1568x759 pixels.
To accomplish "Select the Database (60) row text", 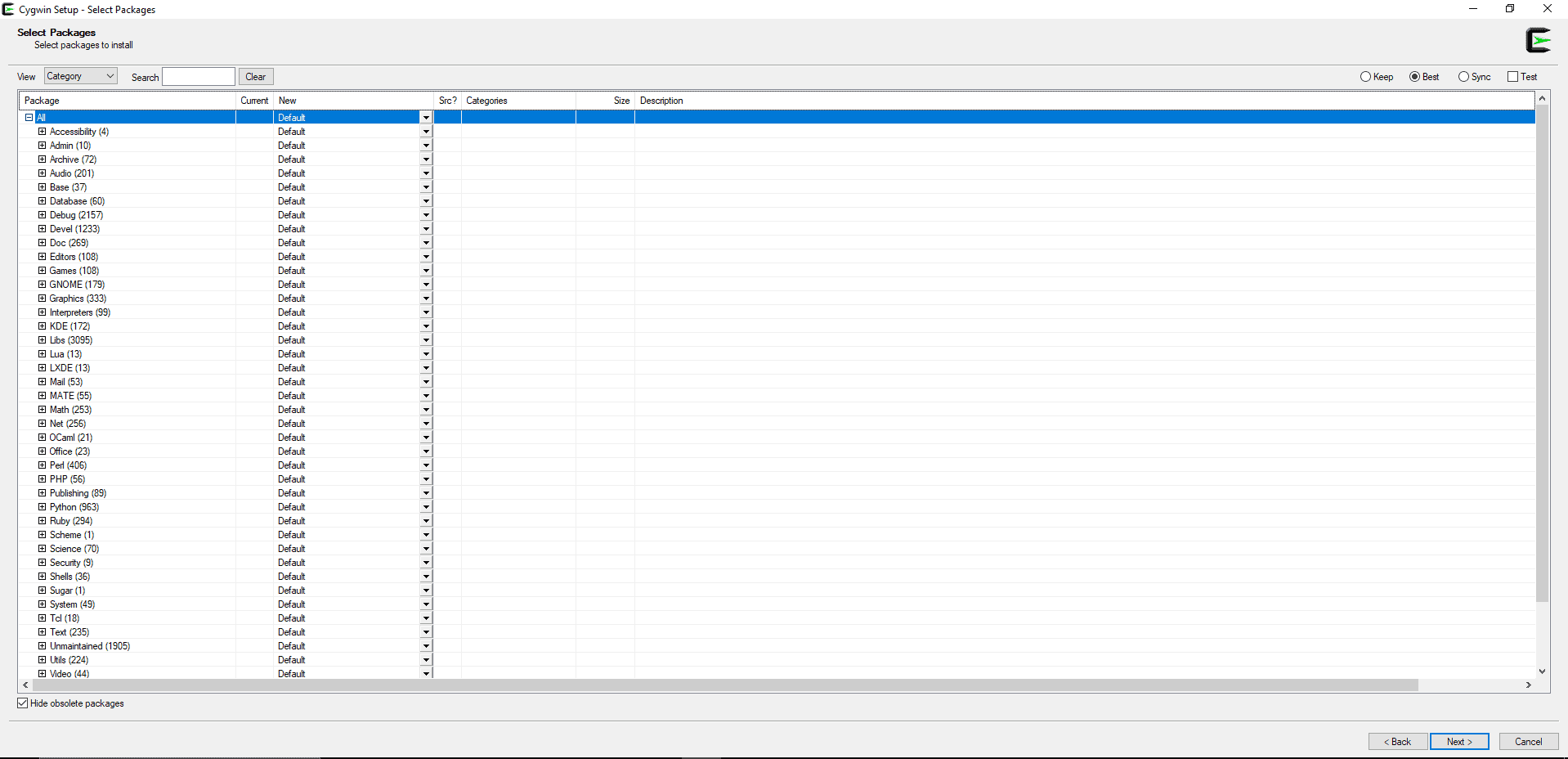I will 77,201.
